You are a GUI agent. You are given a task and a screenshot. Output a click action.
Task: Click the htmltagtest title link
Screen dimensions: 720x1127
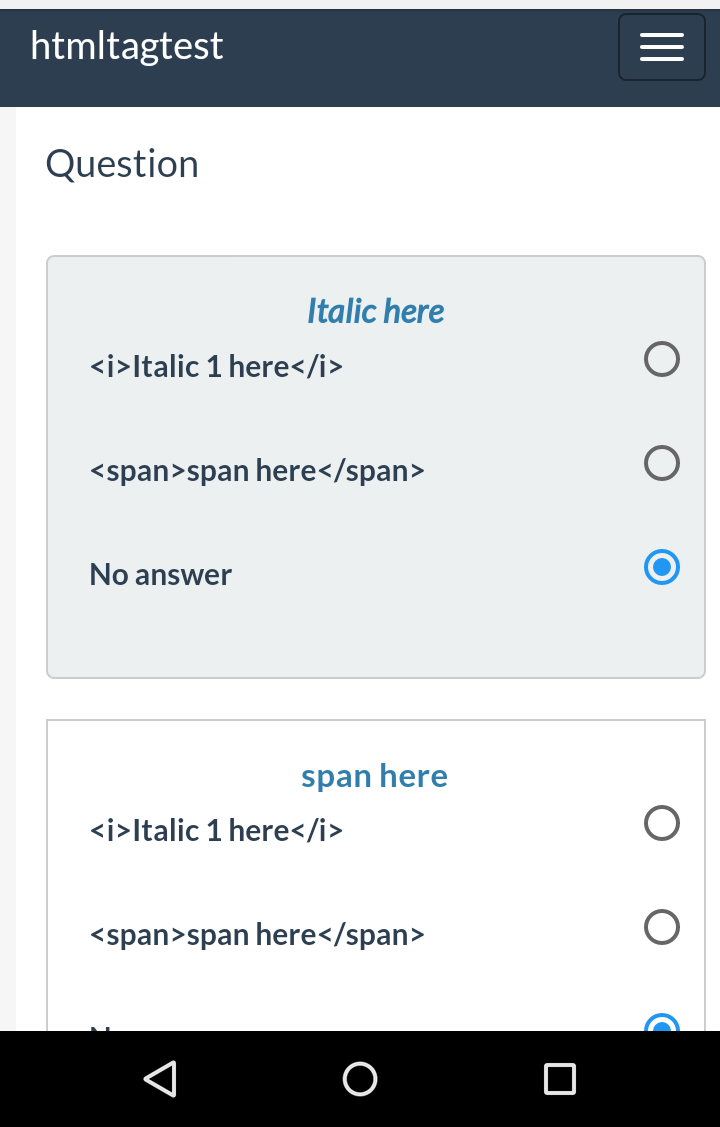(x=127, y=46)
